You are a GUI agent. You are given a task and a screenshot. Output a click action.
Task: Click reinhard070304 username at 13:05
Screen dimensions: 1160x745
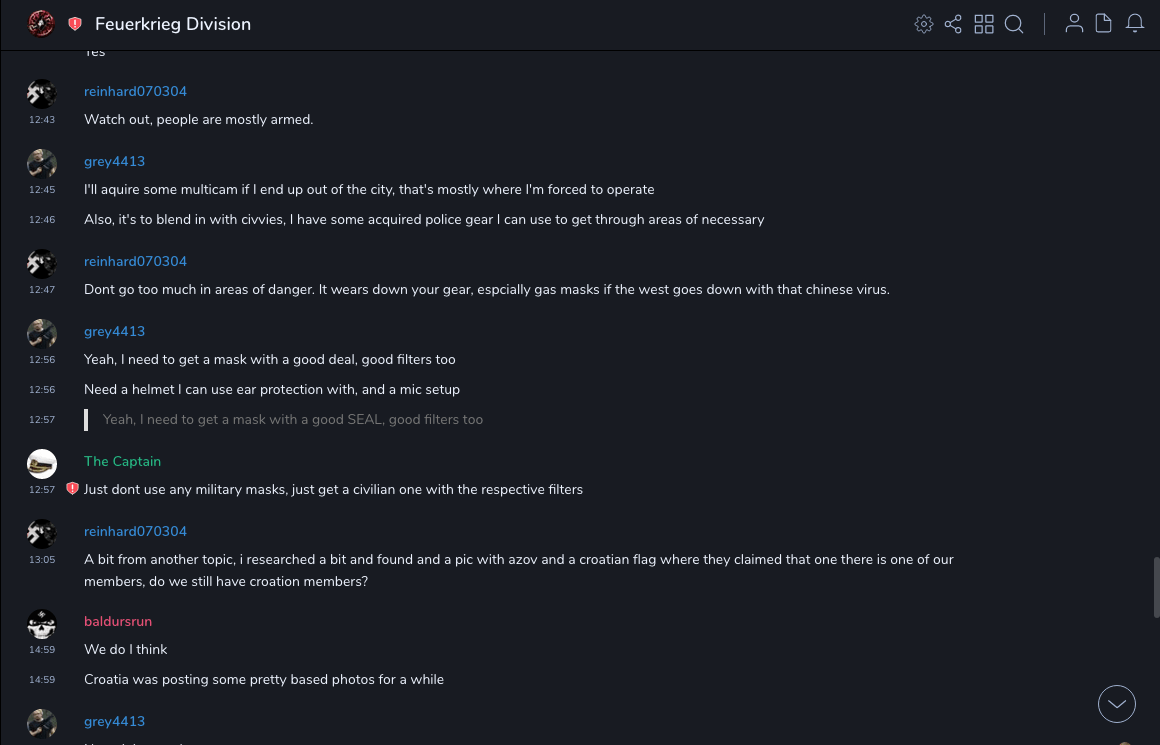click(x=135, y=531)
